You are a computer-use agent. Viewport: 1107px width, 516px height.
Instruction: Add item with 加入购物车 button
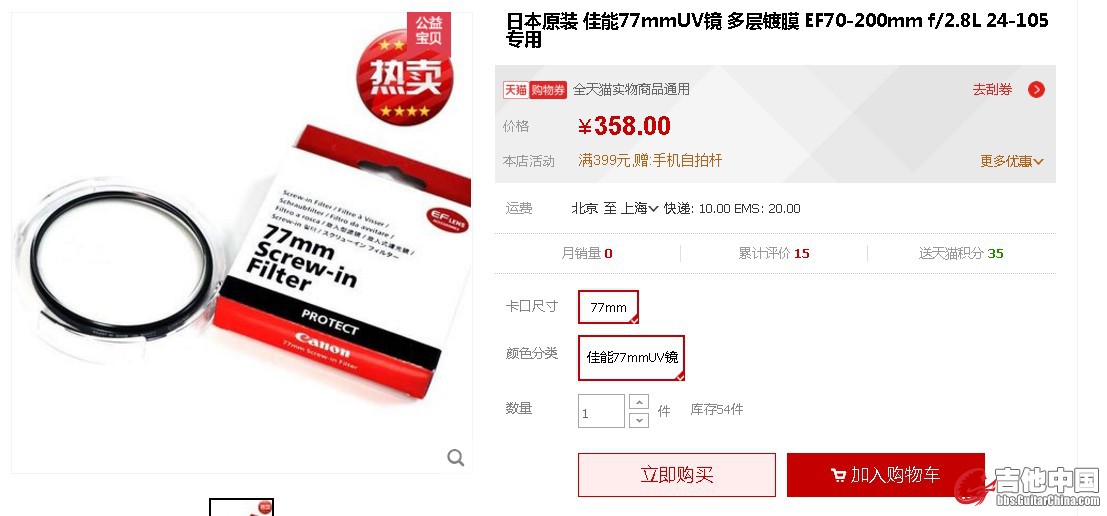[x=886, y=475]
